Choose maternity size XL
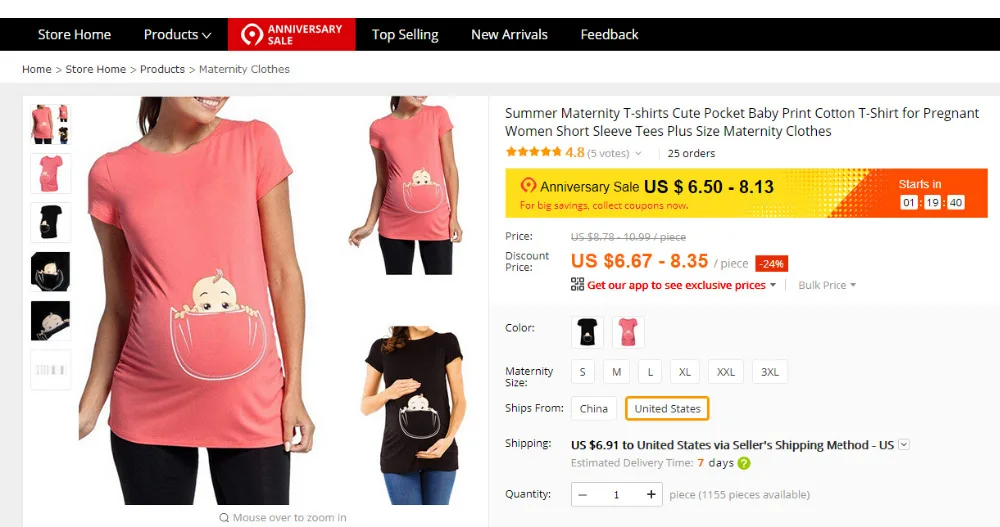The image size is (1000, 527). coord(685,372)
